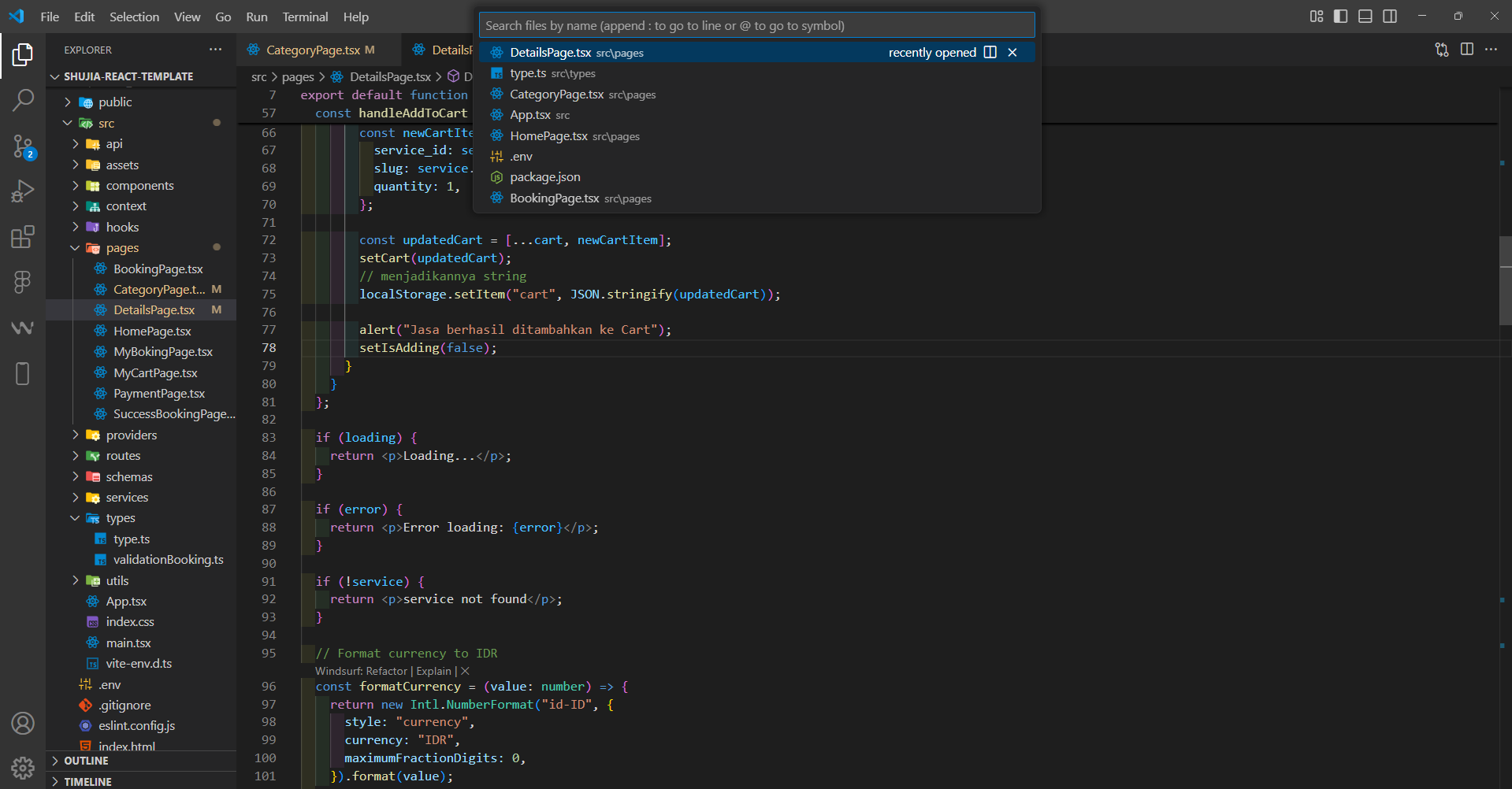Toggle Primary Side Bar from title bar
This screenshot has height=789, width=1512.
(1341, 17)
